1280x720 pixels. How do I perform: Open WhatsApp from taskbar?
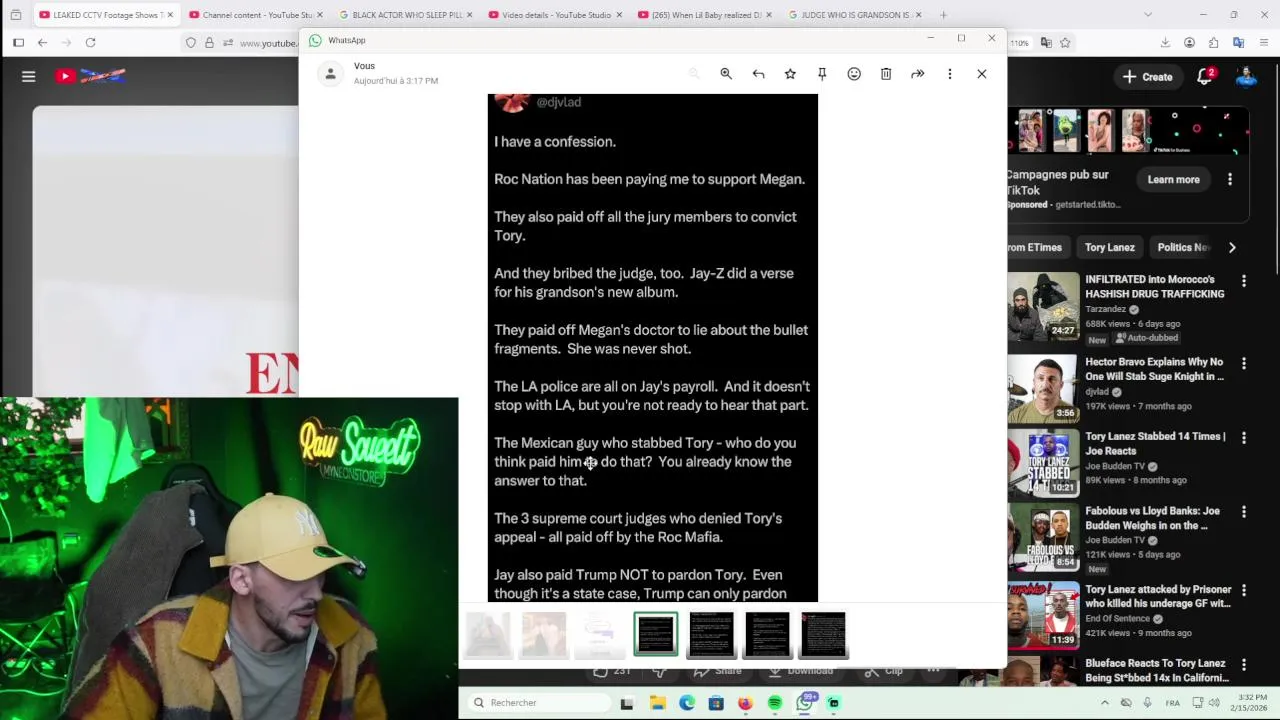pos(804,703)
